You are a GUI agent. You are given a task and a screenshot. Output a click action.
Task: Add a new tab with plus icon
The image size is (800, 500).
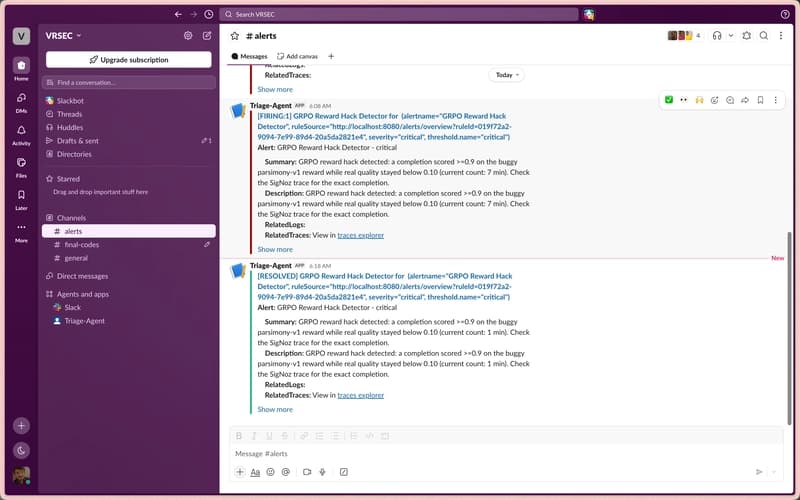[x=331, y=56]
